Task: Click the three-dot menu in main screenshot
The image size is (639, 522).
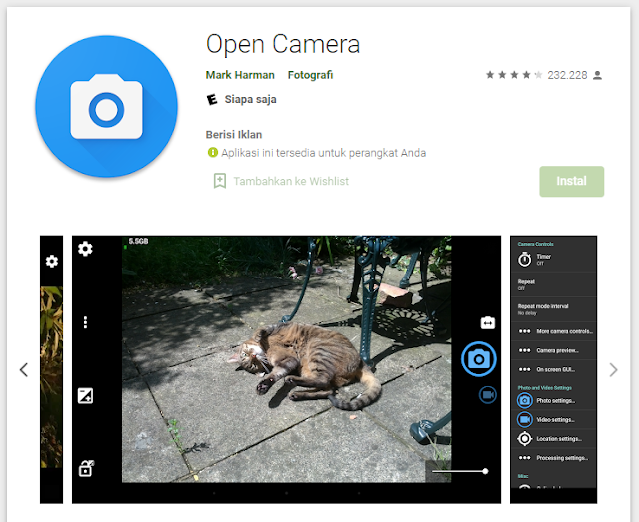Action: 85,322
